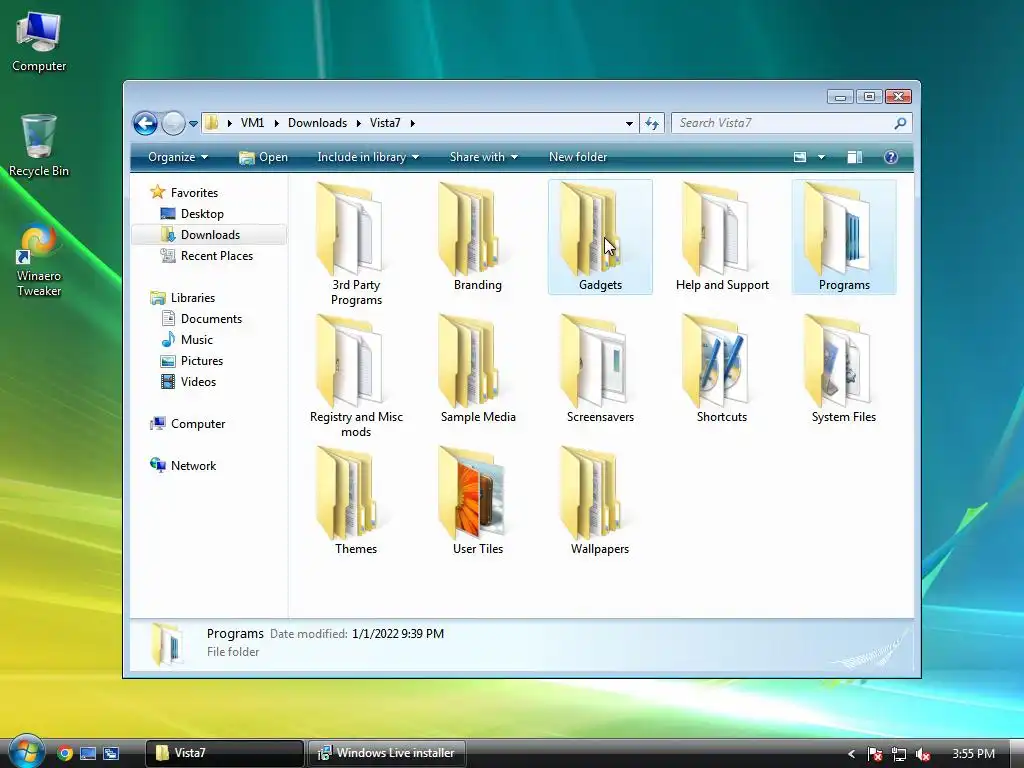Click the Back navigation arrow
The width and height of the screenshot is (1024, 768).
(x=145, y=123)
